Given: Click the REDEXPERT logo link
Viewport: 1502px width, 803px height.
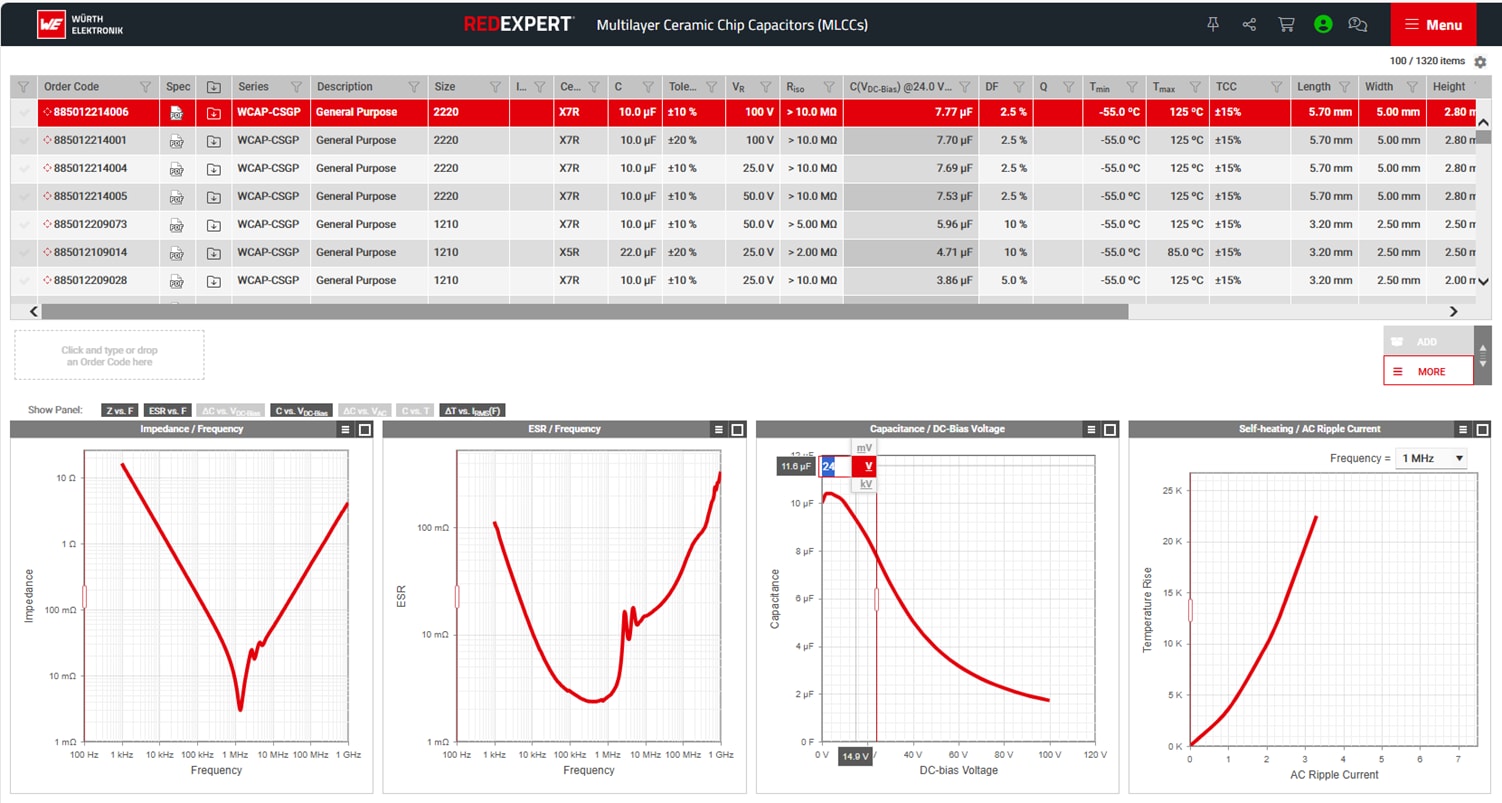Looking at the screenshot, I should (518, 24).
